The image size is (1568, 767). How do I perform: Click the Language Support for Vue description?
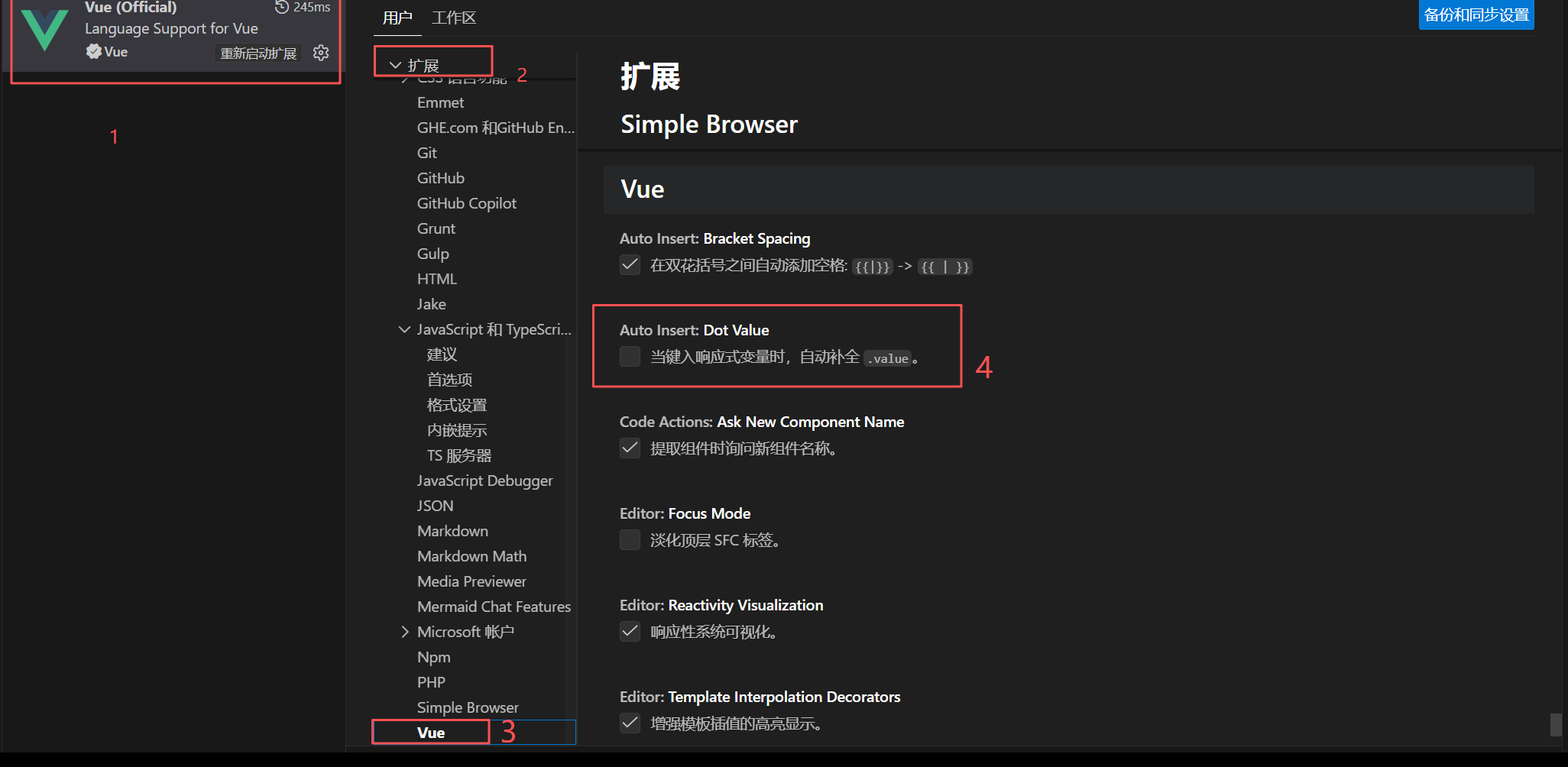pos(171,29)
